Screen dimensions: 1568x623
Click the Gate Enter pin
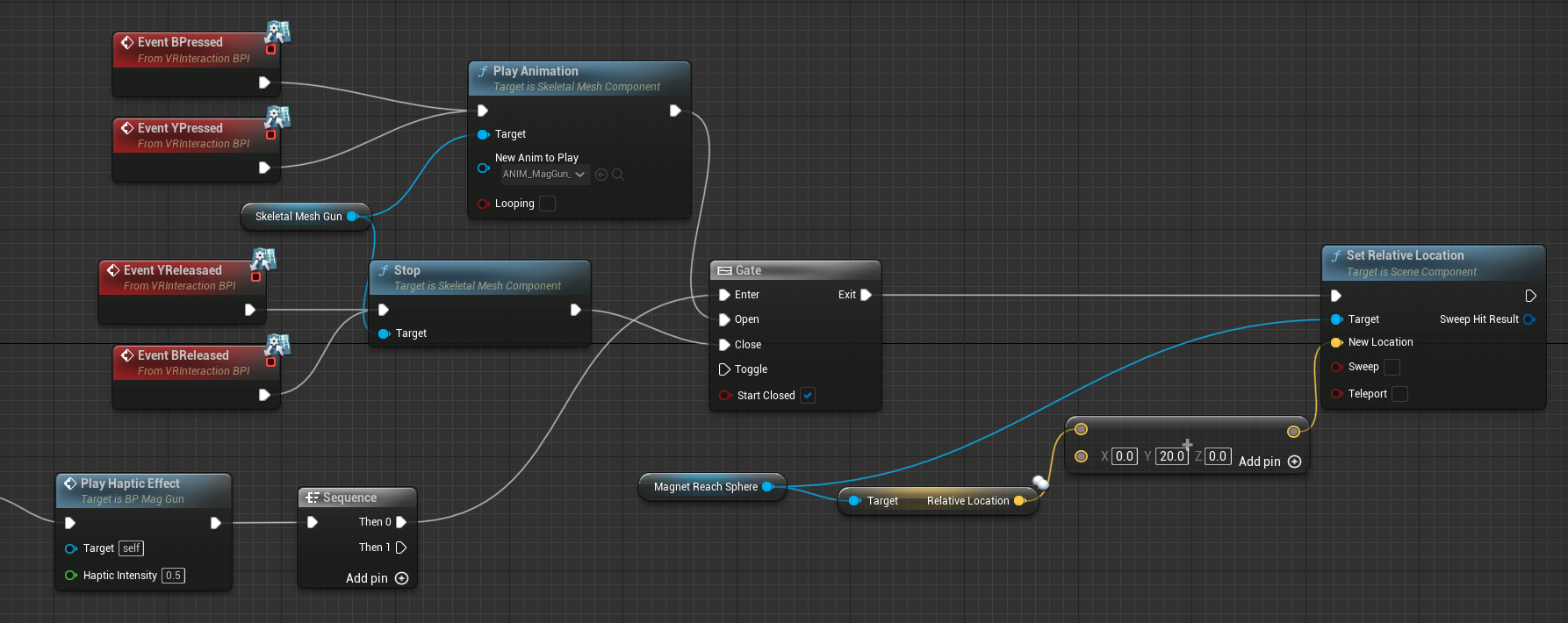click(724, 295)
